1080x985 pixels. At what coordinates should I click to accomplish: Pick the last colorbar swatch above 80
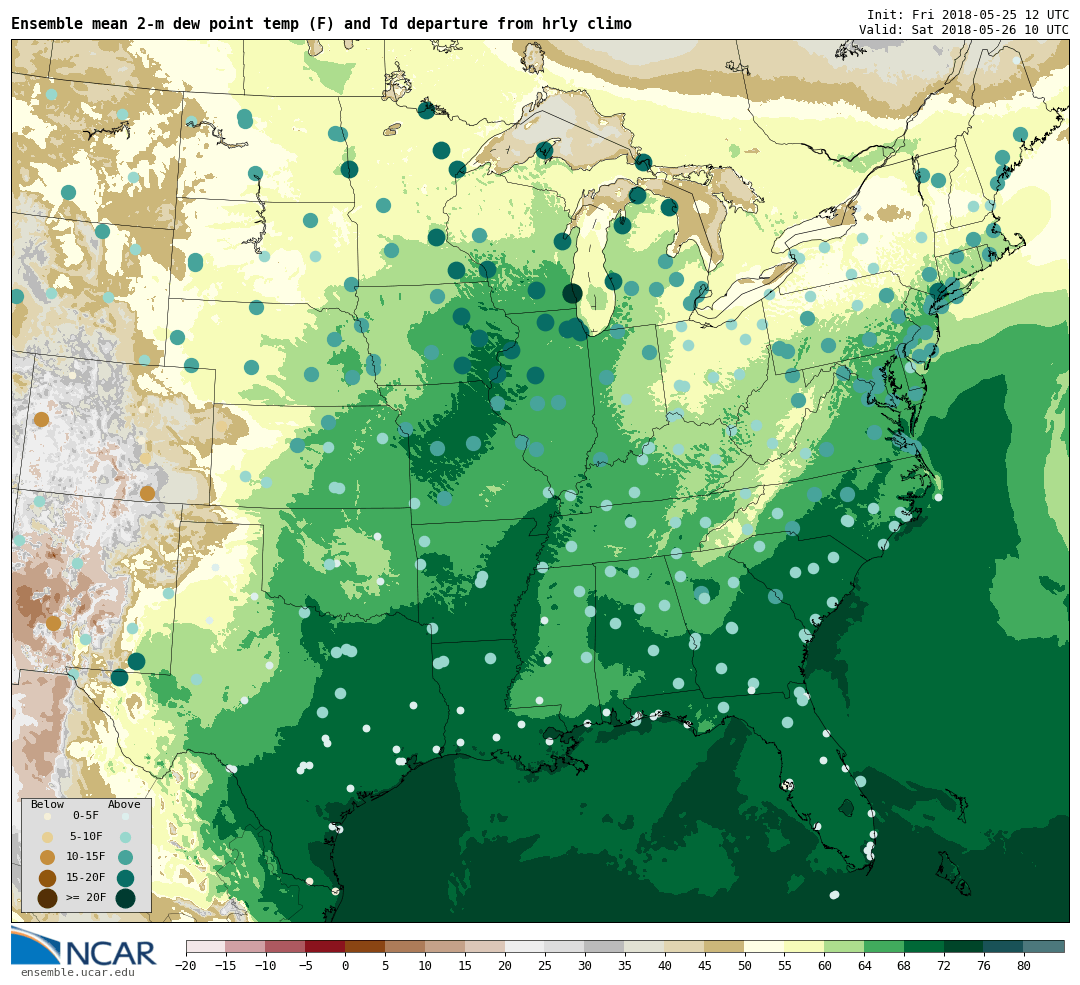click(x=1044, y=946)
